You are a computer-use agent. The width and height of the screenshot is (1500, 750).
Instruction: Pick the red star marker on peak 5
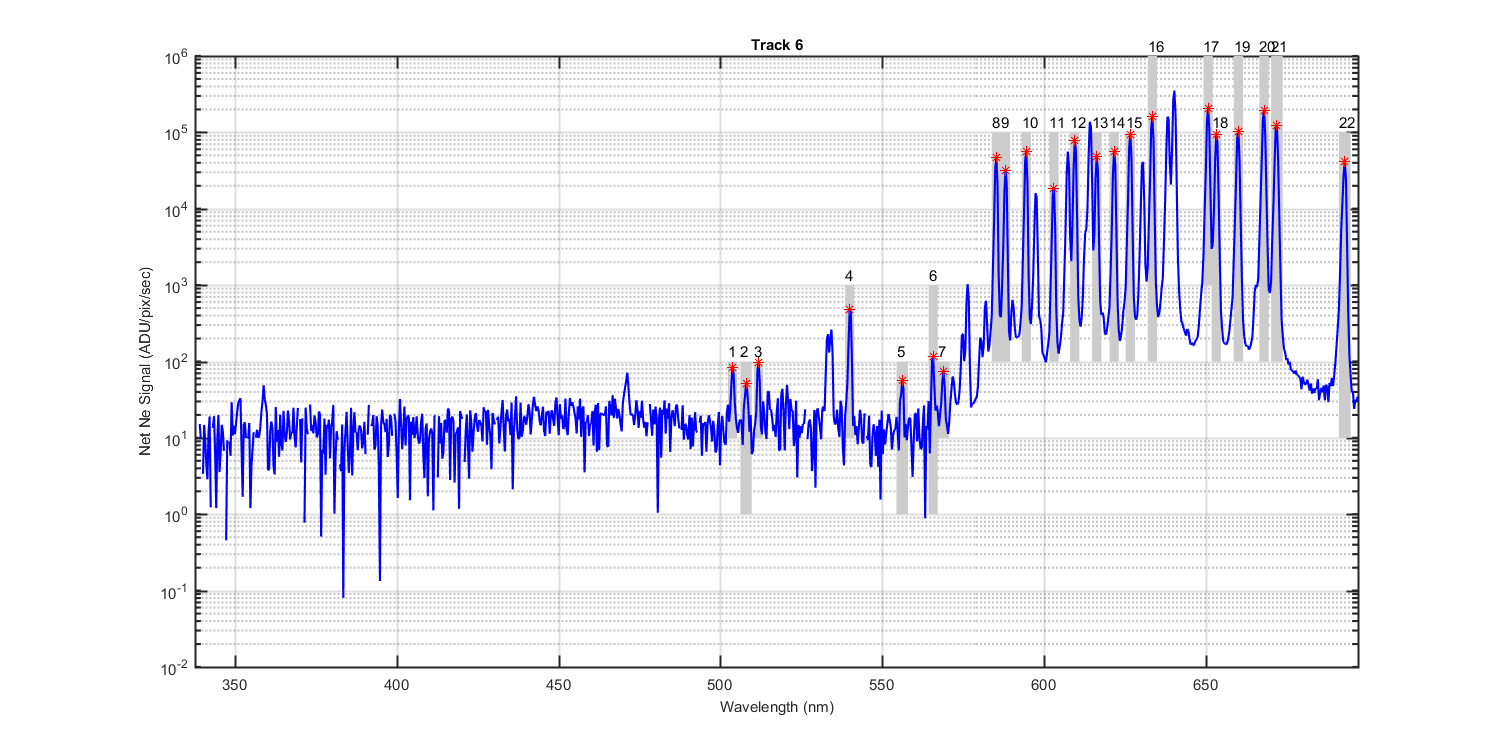click(x=902, y=380)
